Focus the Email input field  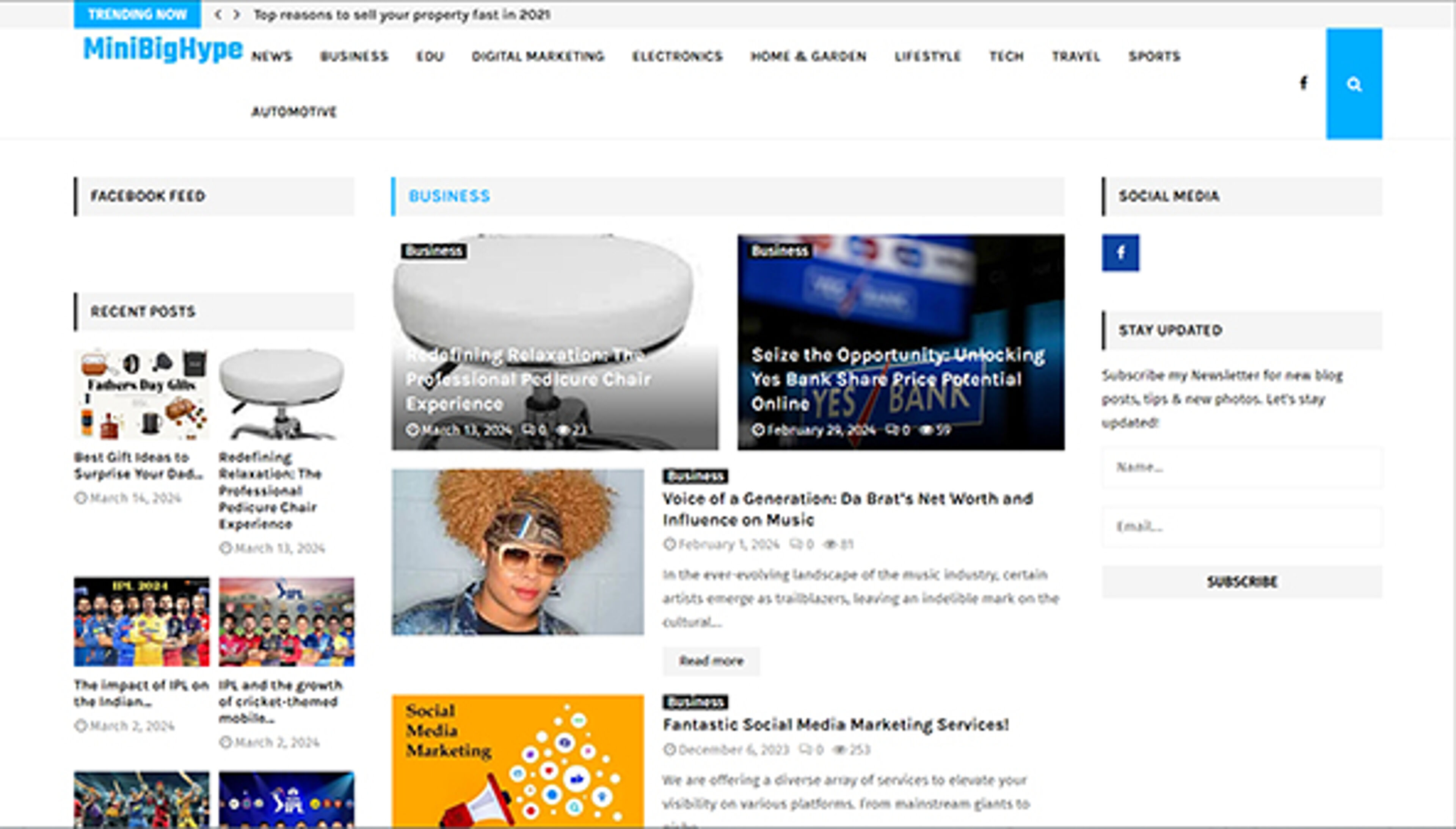click(1241, 527)
